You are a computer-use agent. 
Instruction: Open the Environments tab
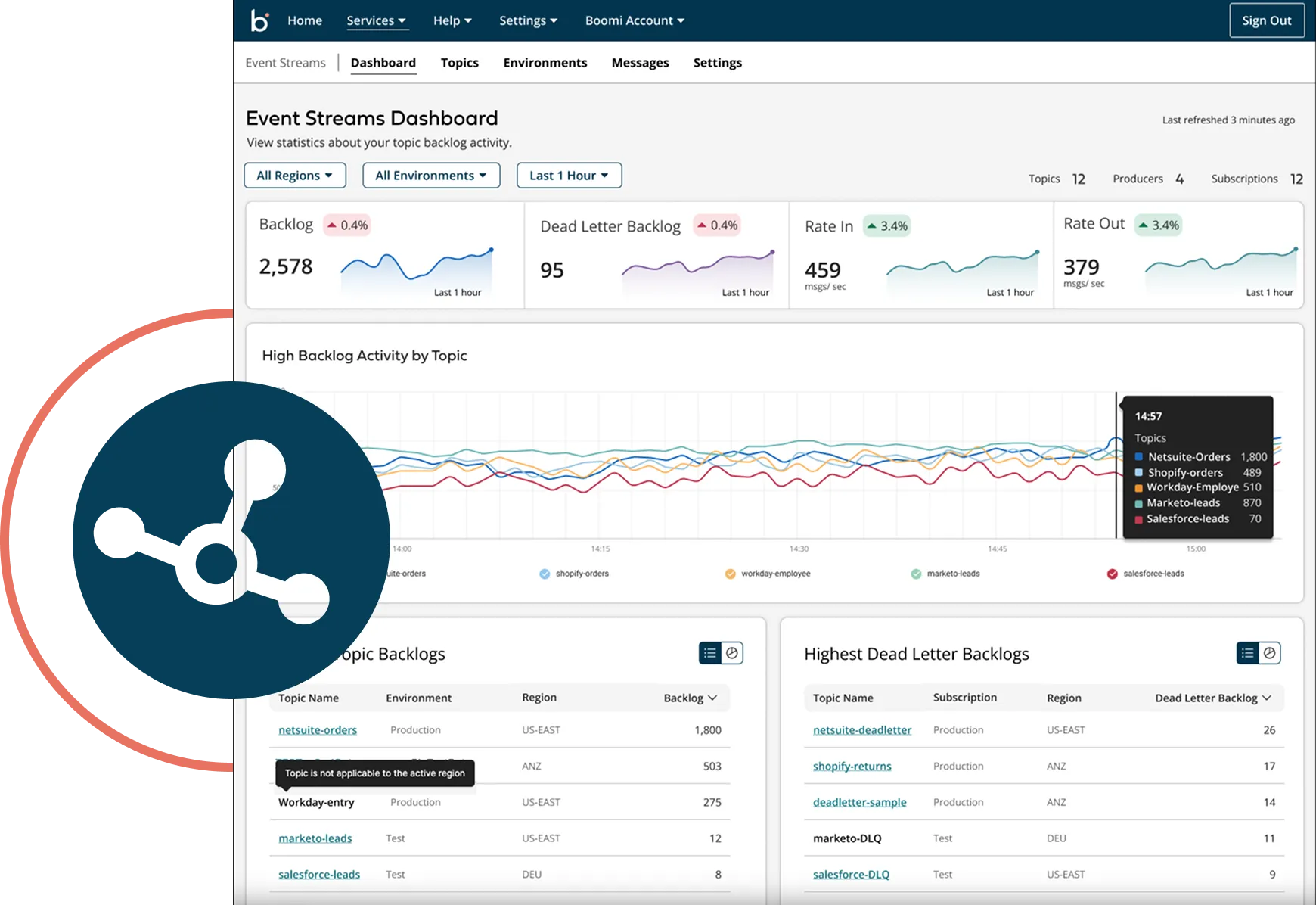[x=545, y=63]
